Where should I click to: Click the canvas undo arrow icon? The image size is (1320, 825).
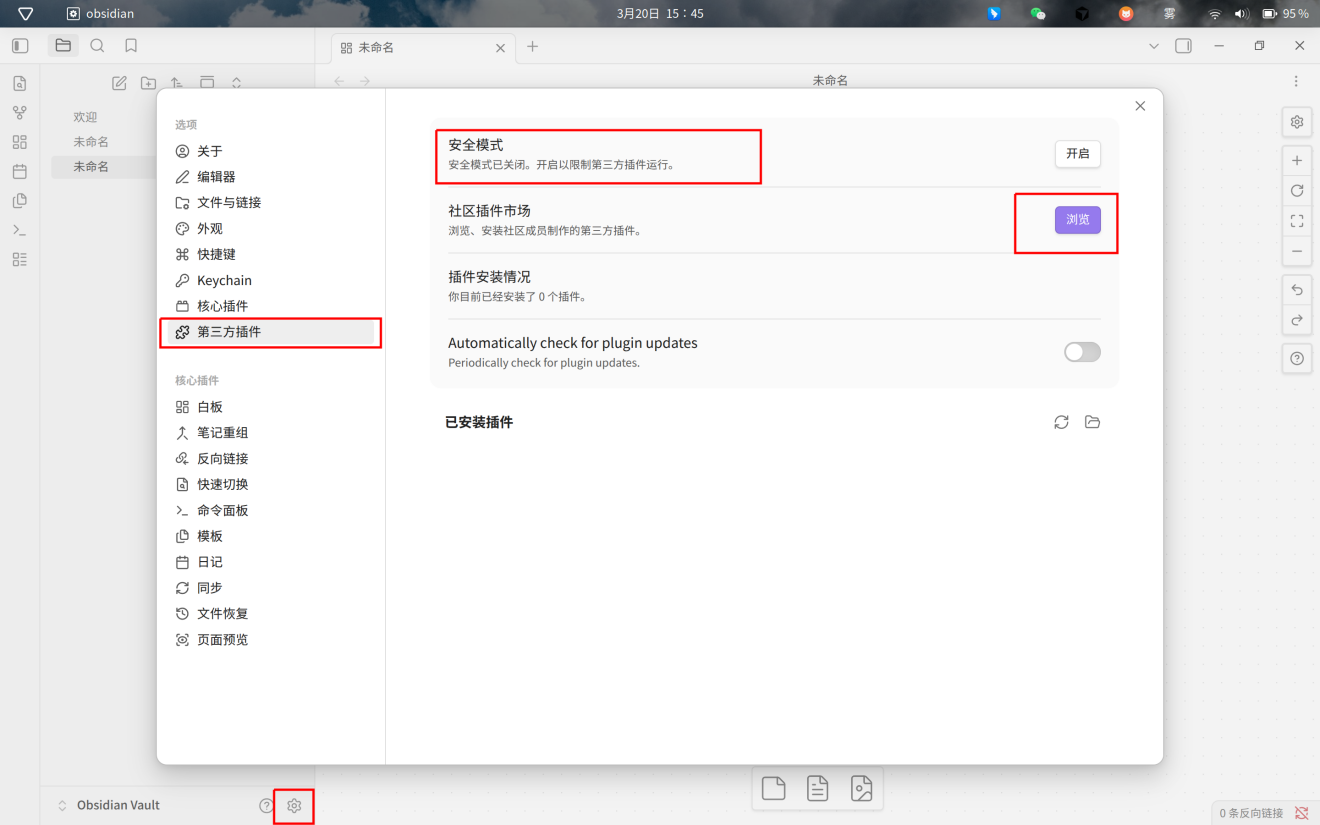point(1297,290)
